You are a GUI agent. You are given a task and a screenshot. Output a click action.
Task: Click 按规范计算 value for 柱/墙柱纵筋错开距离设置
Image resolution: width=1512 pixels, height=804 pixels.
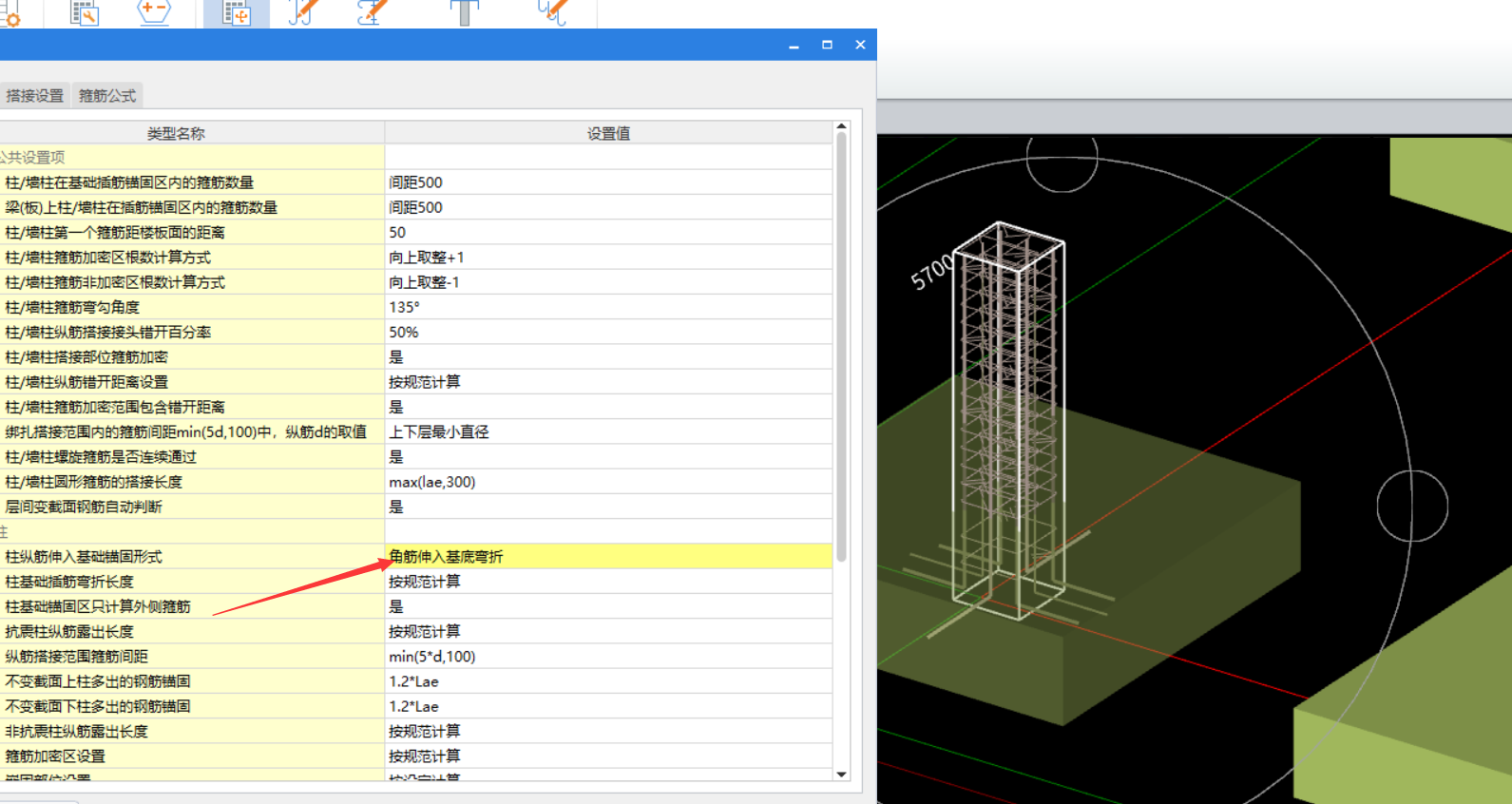(x=608, y=382)
